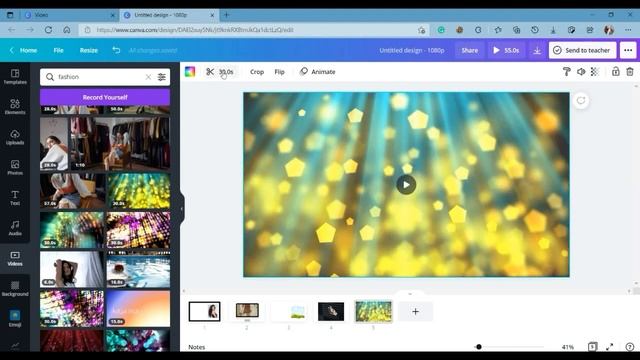Open the Background panel in sidebar
The width and height of the screenshot is (640, 360).
[x=15, y=289]
